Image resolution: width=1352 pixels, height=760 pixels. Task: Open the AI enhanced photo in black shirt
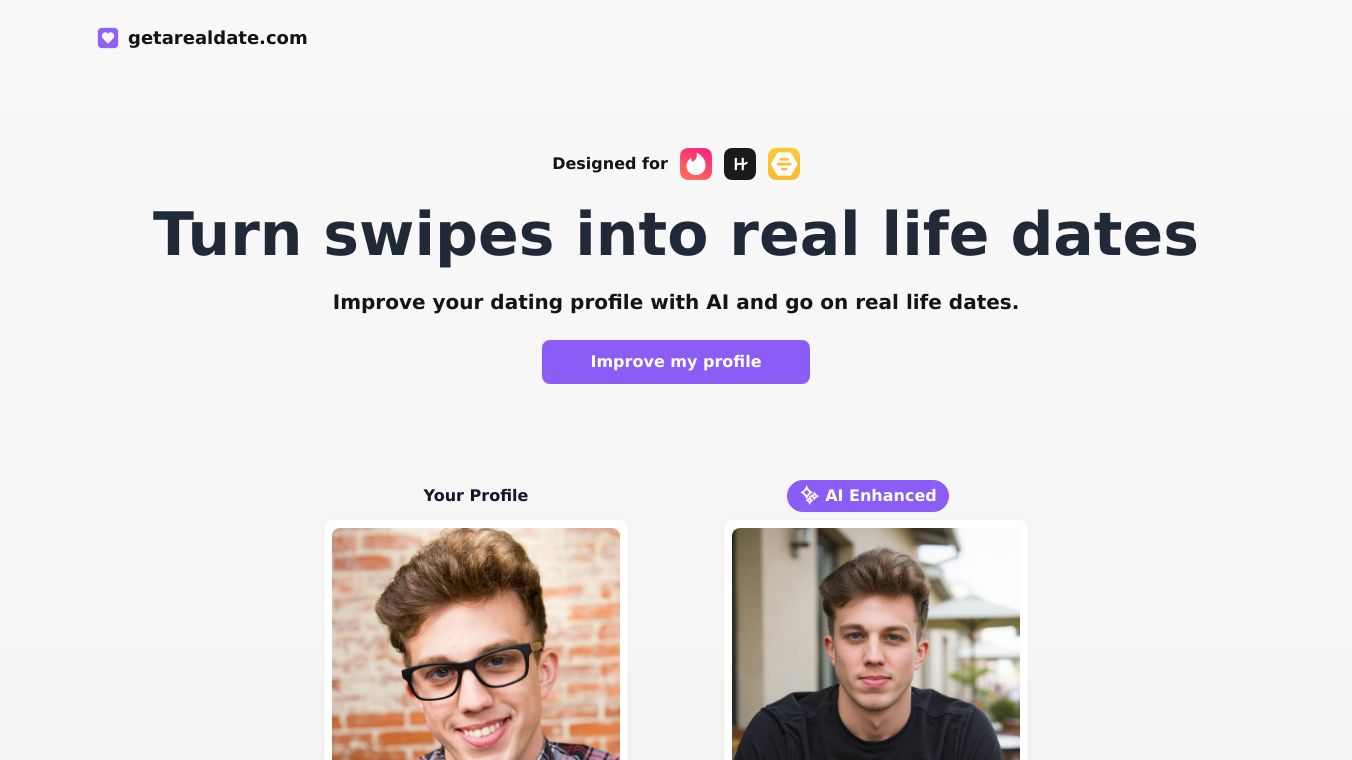point(876,644)
